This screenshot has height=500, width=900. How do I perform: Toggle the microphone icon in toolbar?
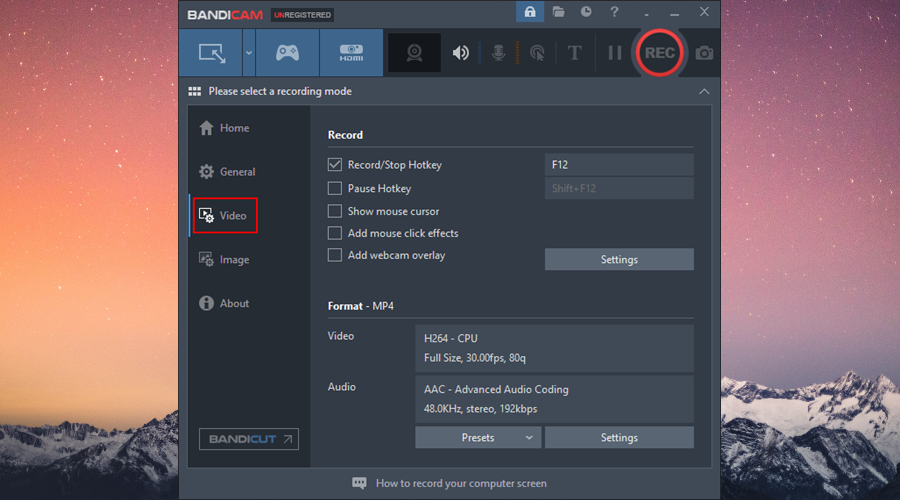coord(498,53)
